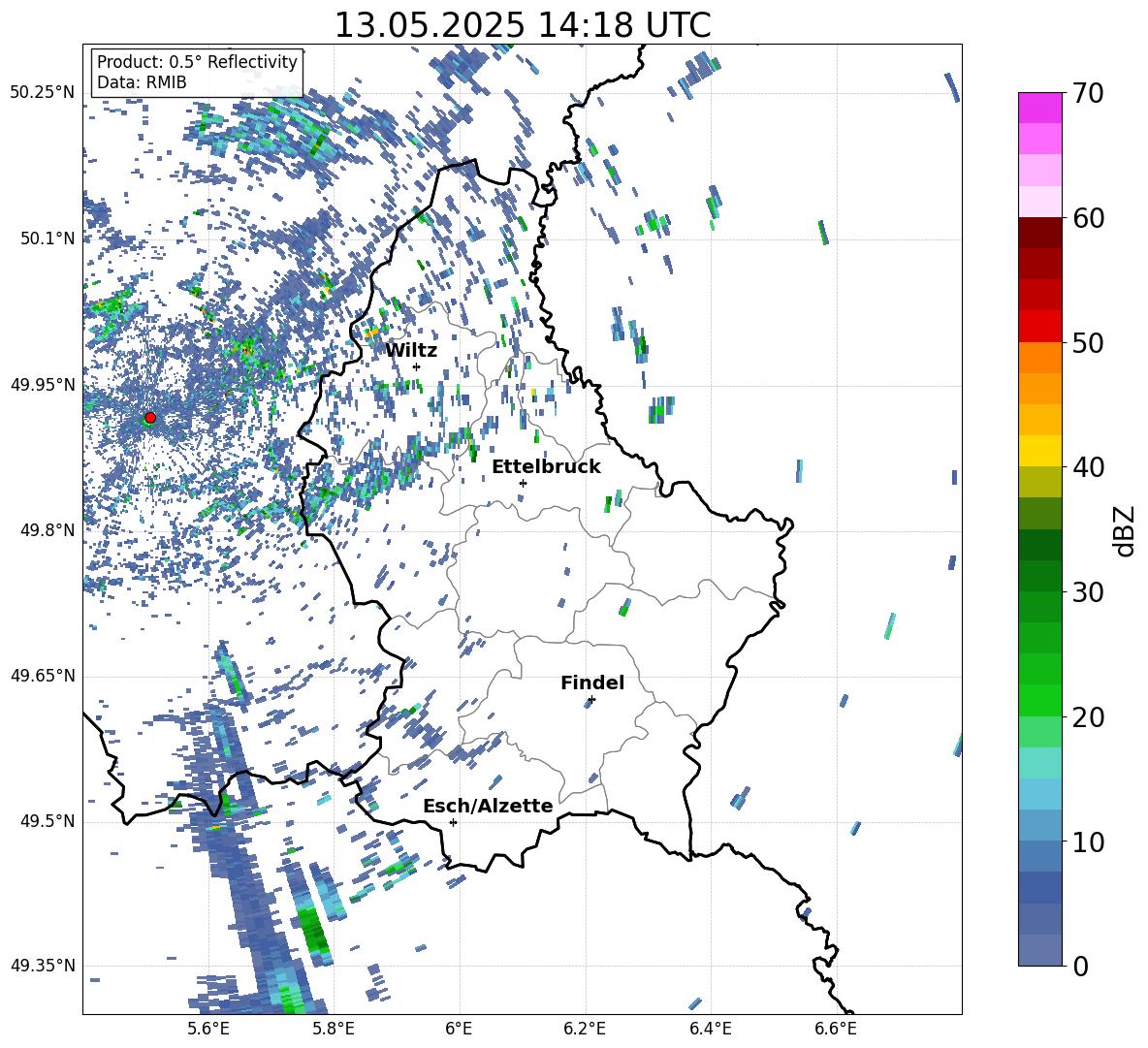Click the 5.6°E longitude label

click(208, 1029)
